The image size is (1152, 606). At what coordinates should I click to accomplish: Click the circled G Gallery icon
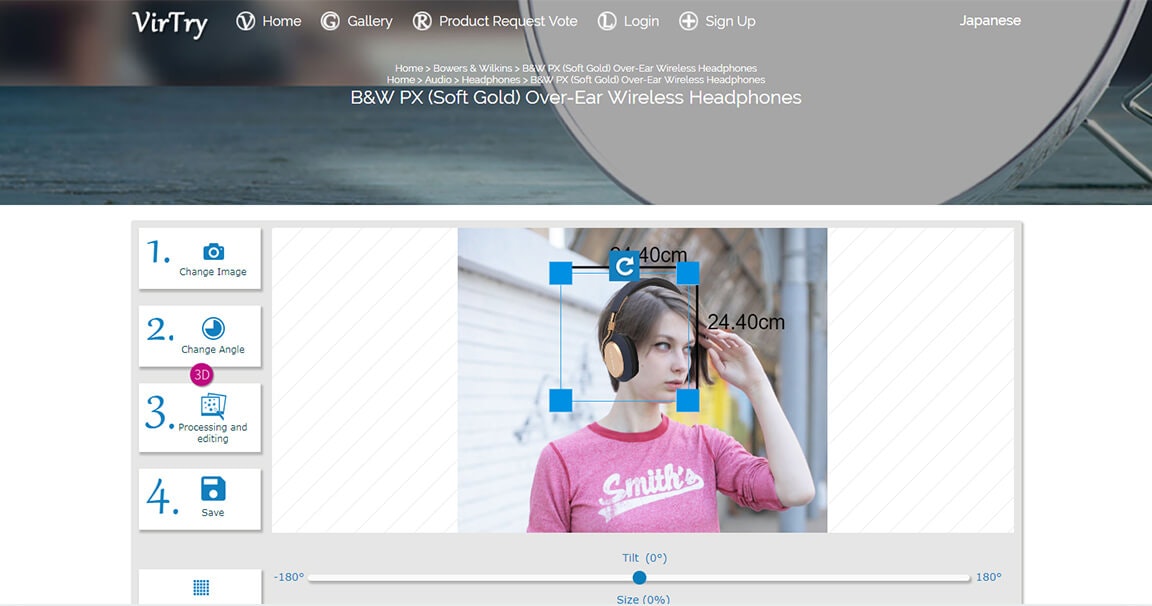[x=330, y=21]
